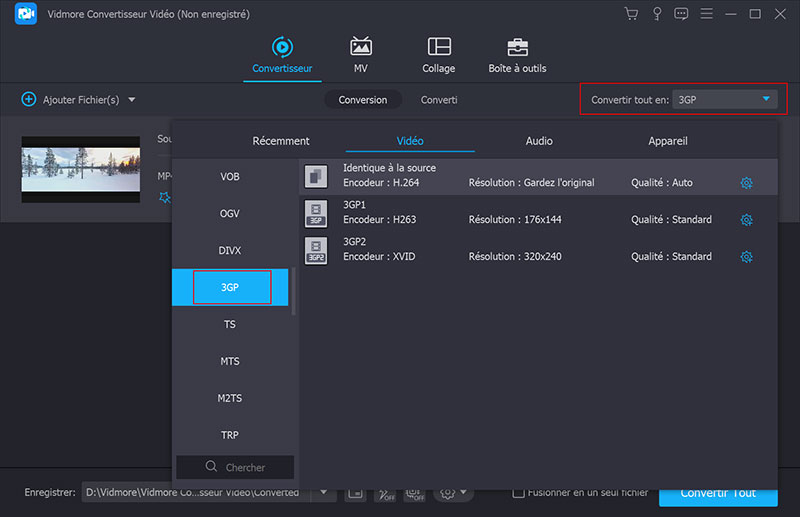Click the shopping cart purchase icon

click(x=631, y=14)
